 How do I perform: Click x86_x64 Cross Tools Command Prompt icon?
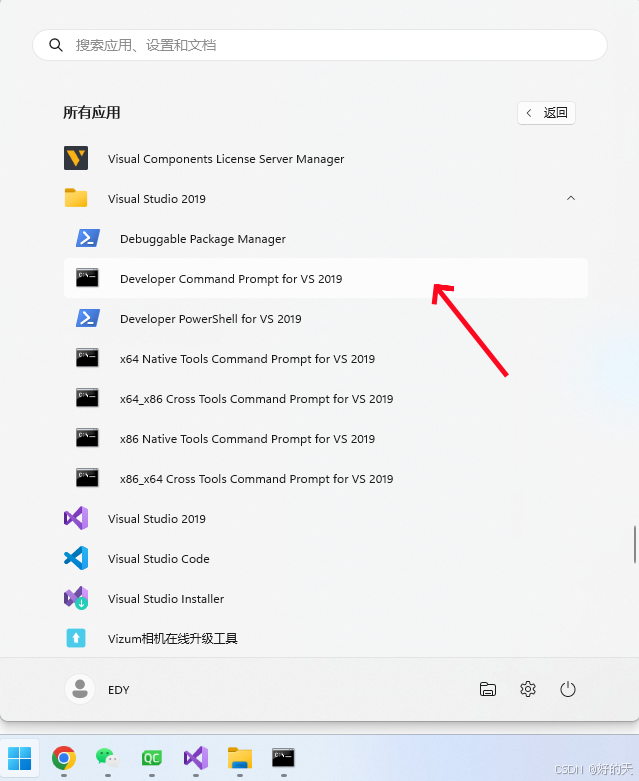pos(87,478)
